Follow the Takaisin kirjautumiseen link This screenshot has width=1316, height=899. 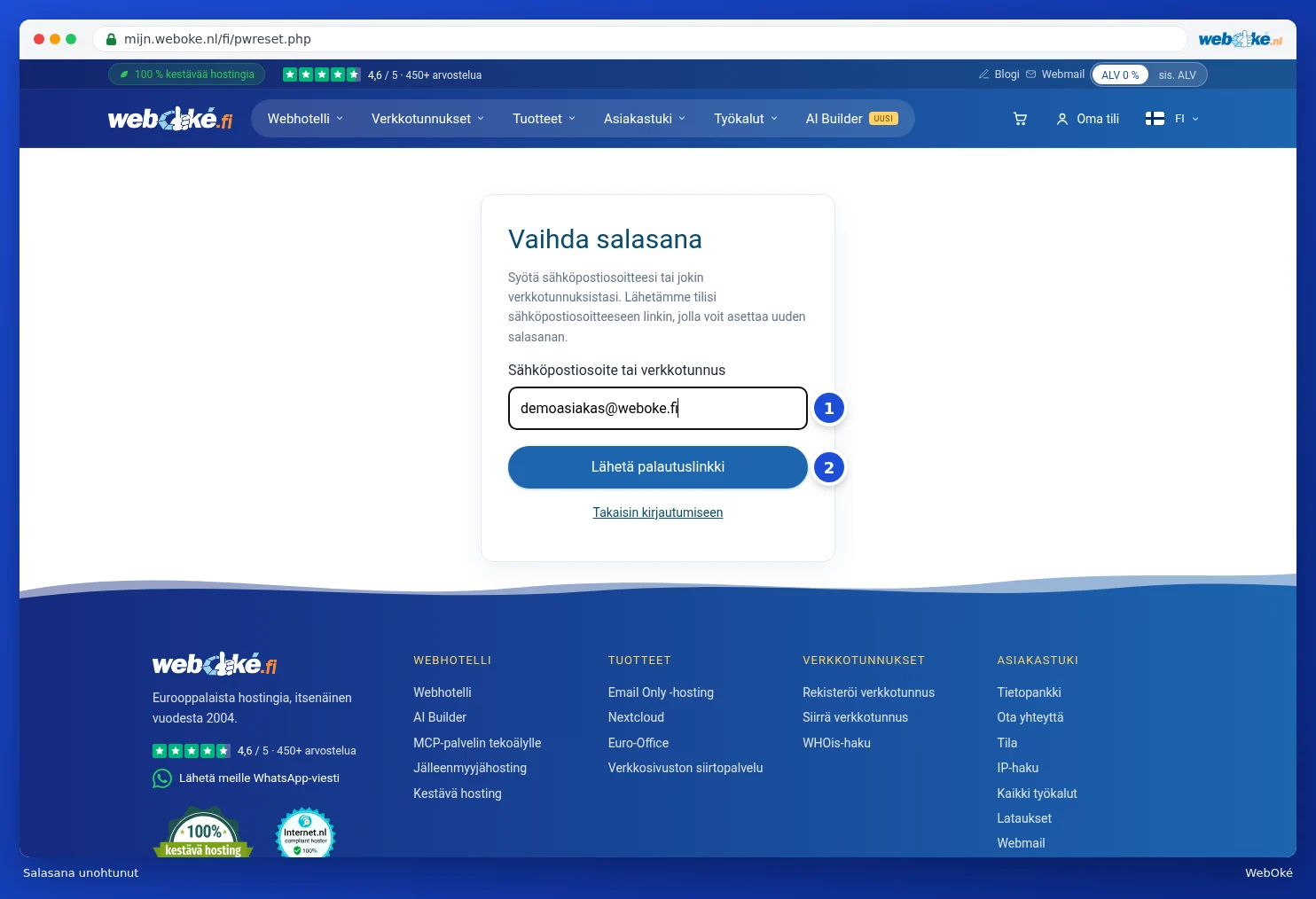(658, 512)
